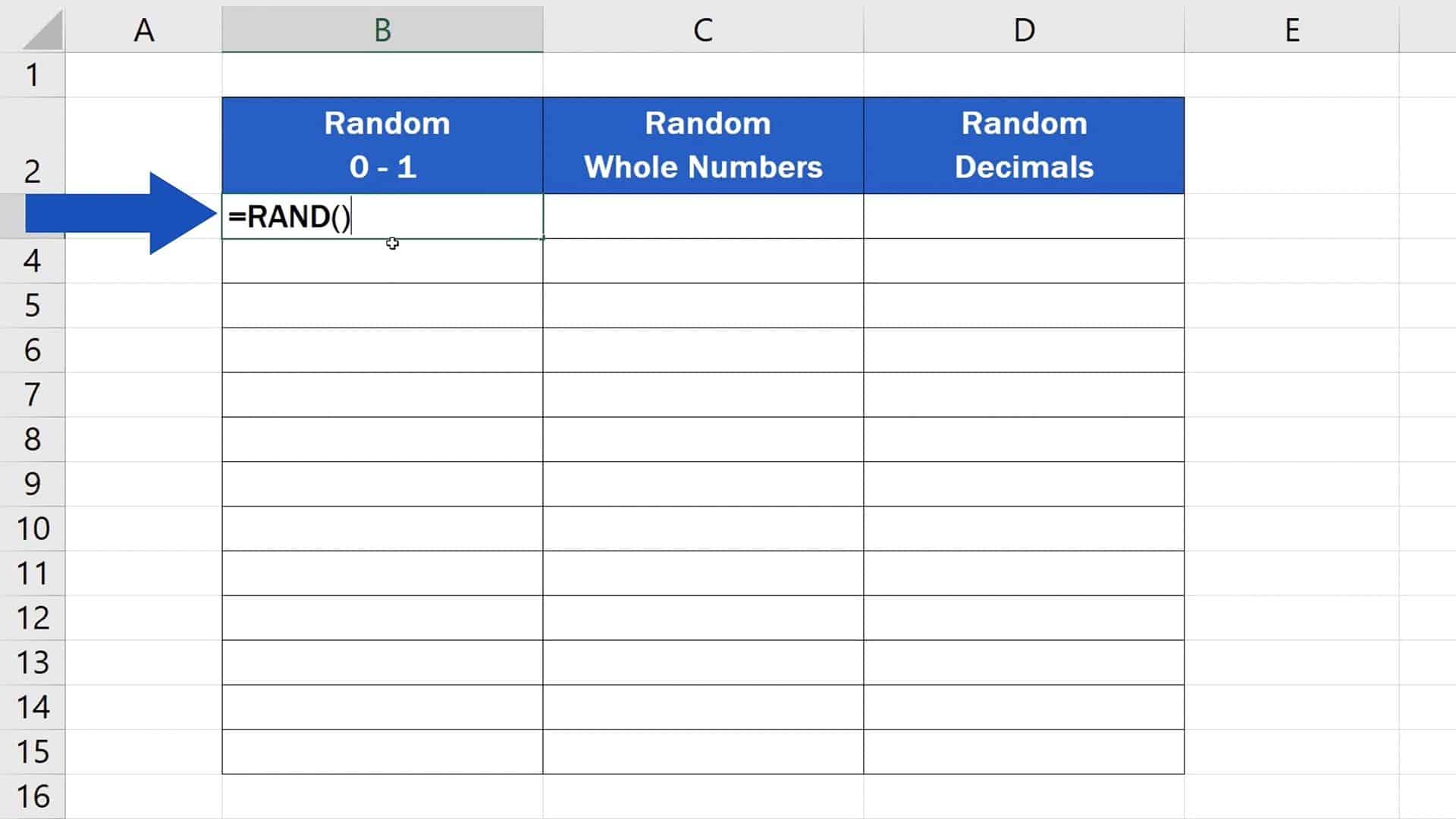This screenshot has height=819, width=1456.
Task: Click the empty cell beside the RAND formula
Action: tap(704, 218)
